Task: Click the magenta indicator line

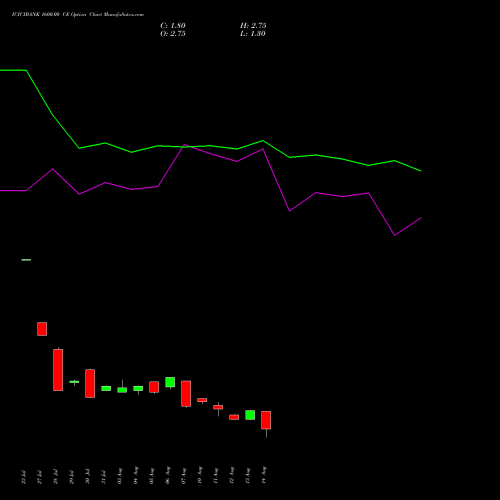Action: pyautogui.click(x=210, y=190)
